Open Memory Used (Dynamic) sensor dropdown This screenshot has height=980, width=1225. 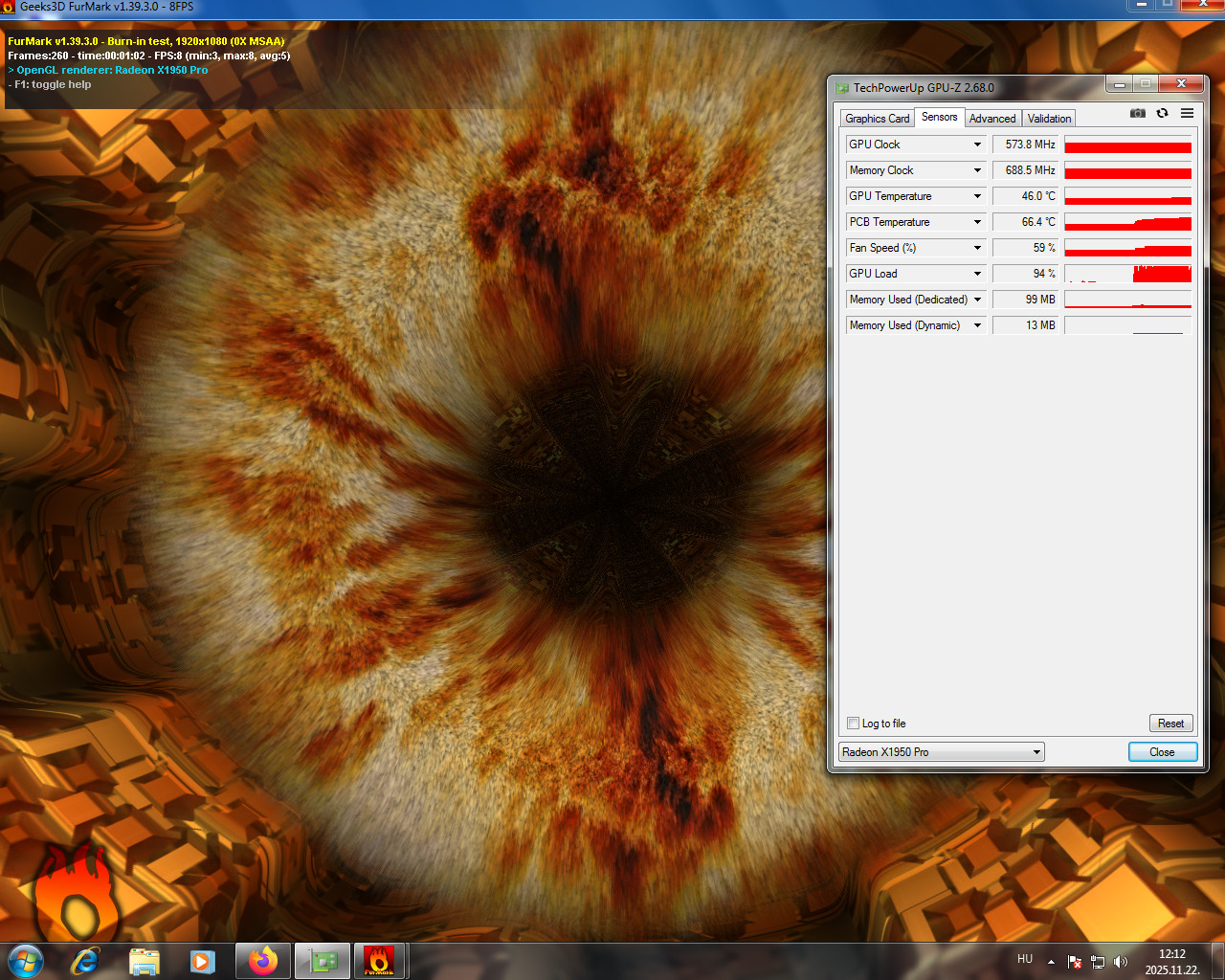[x=977, y=325]
